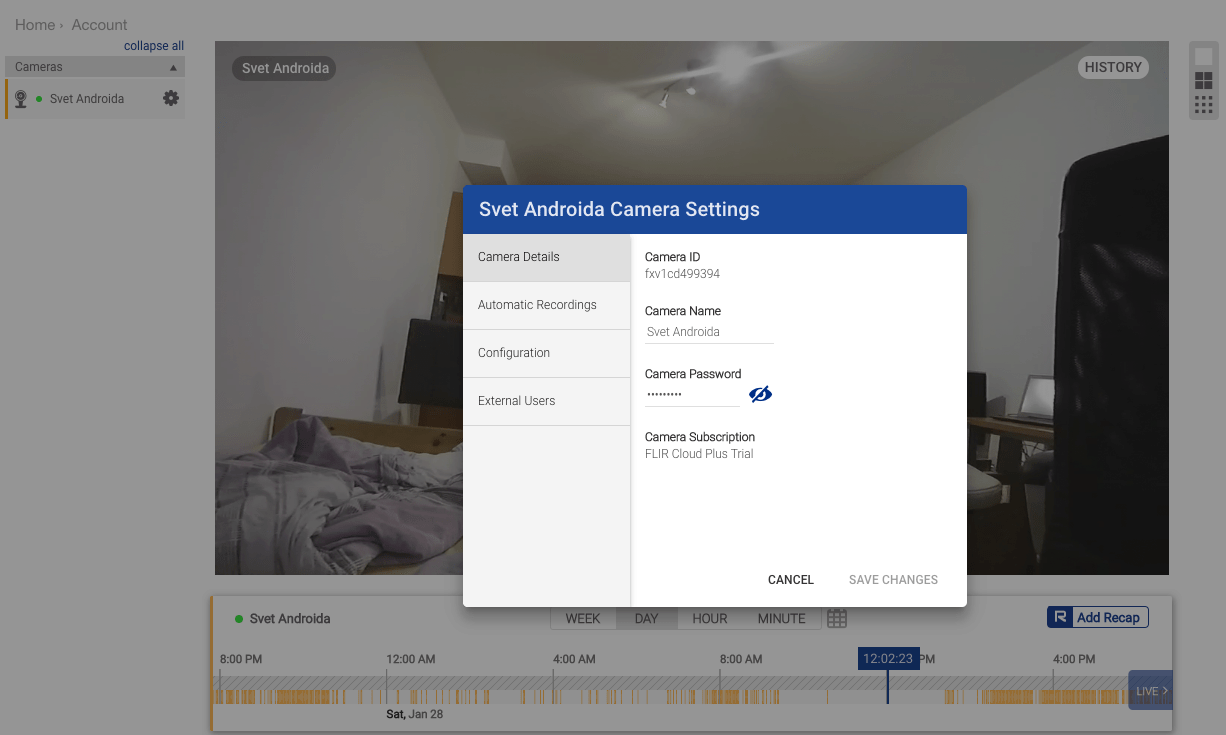Select the WEEK timeline scale
The width and height of the screenshot is (1226, 735).
[x=583, y=619]
